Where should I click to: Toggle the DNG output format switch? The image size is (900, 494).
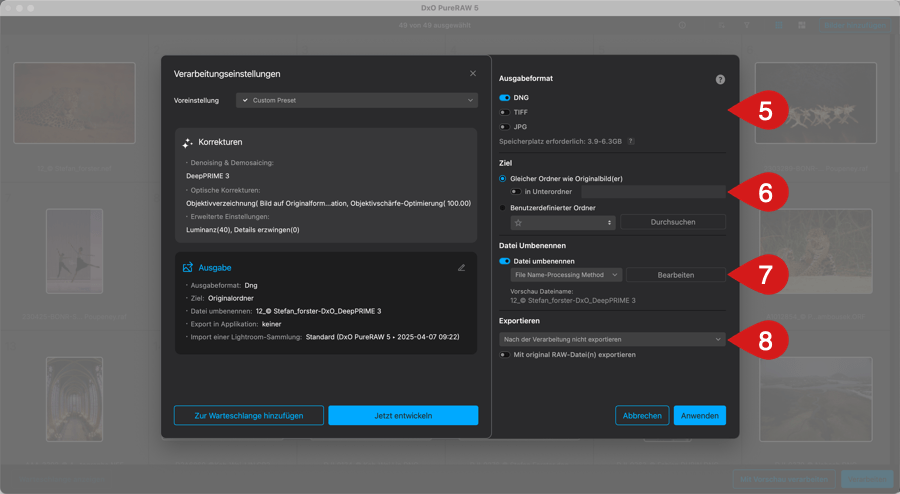[505, 98]
